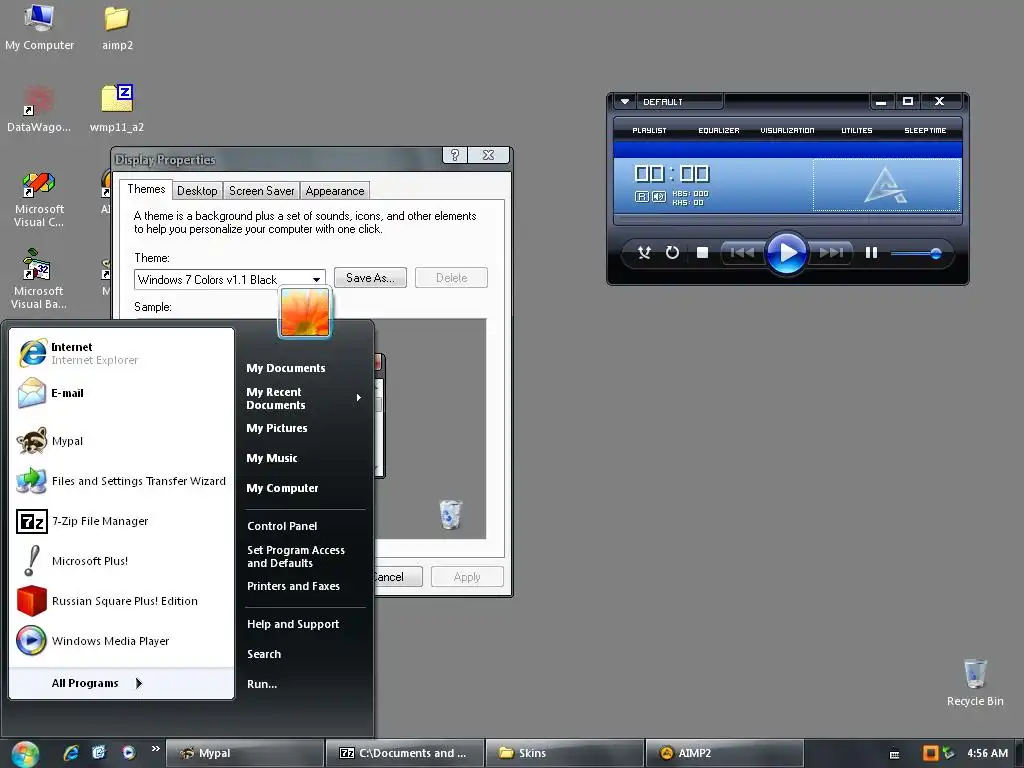Toggle the speaker mute indicator in AIMP2

pyautogui.click(x=659, y=197)
